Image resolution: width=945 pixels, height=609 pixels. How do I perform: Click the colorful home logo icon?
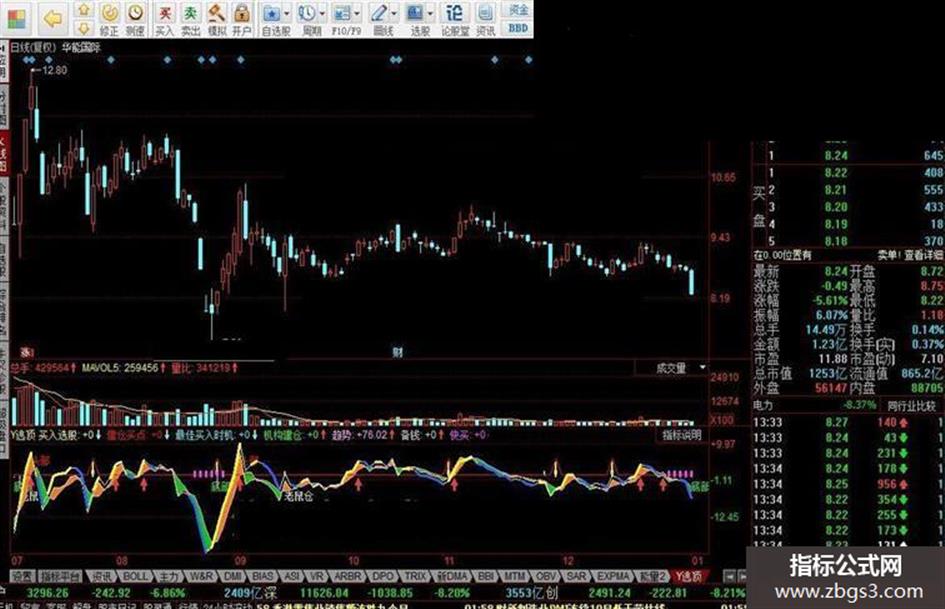(x=16, y=19)
